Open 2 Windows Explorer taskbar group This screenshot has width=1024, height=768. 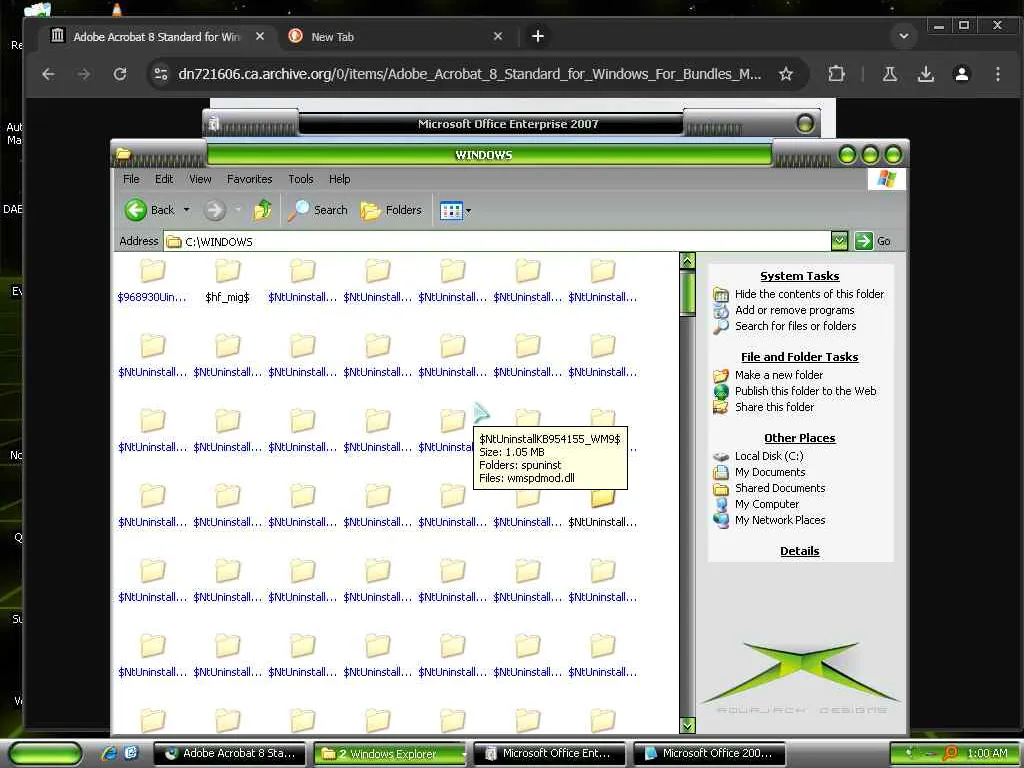coord(391,754)
